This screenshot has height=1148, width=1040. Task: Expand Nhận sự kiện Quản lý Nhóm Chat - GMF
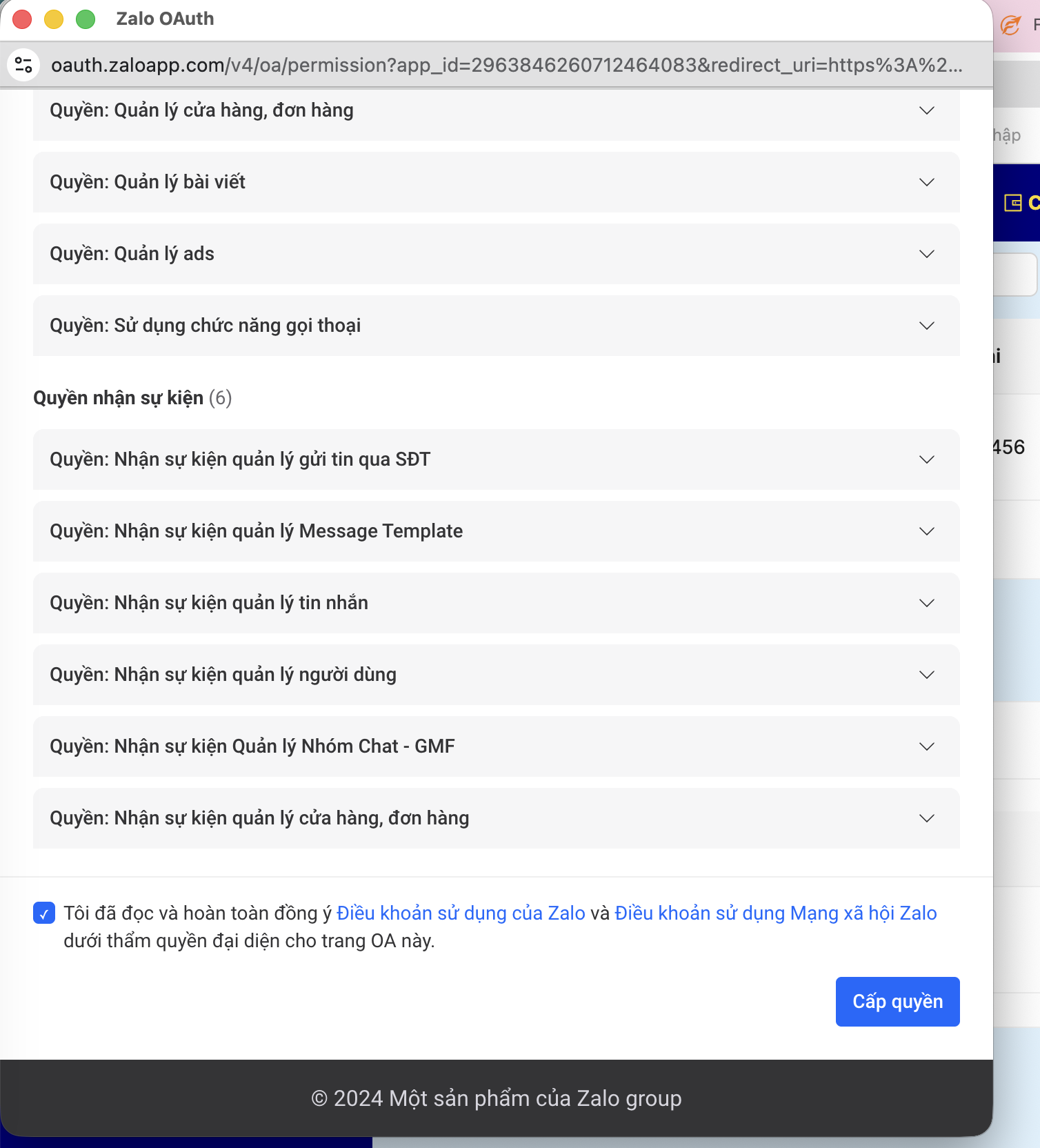click(x=497, y=746)
